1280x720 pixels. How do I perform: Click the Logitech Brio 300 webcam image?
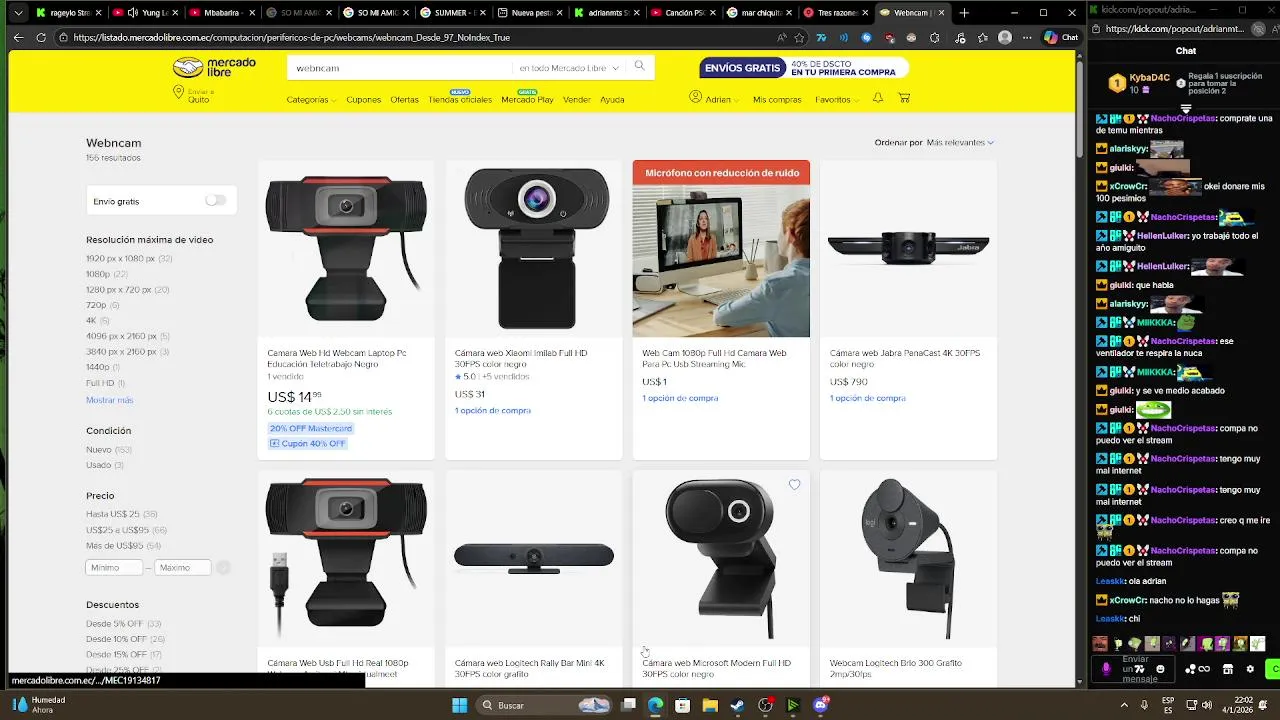click(x=908, y=557)
